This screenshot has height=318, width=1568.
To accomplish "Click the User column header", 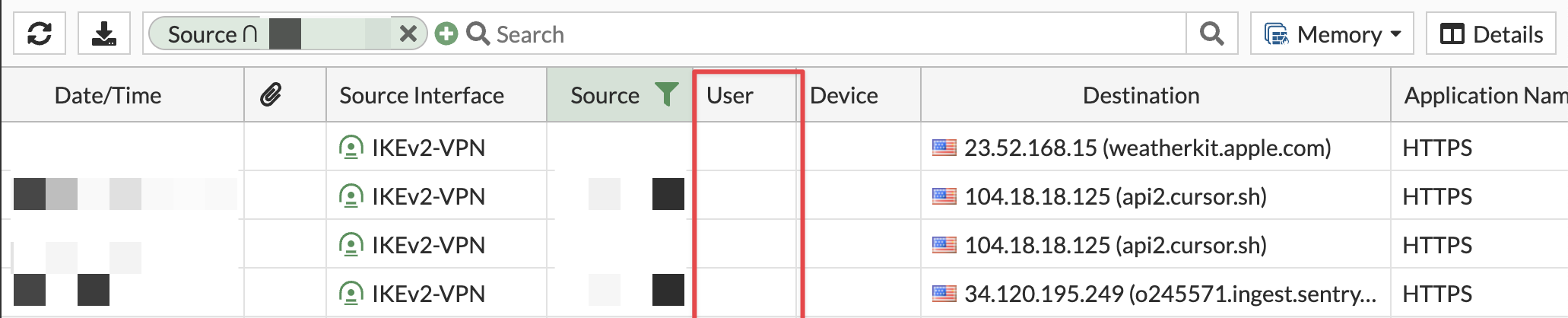I will tap(729, 95).
